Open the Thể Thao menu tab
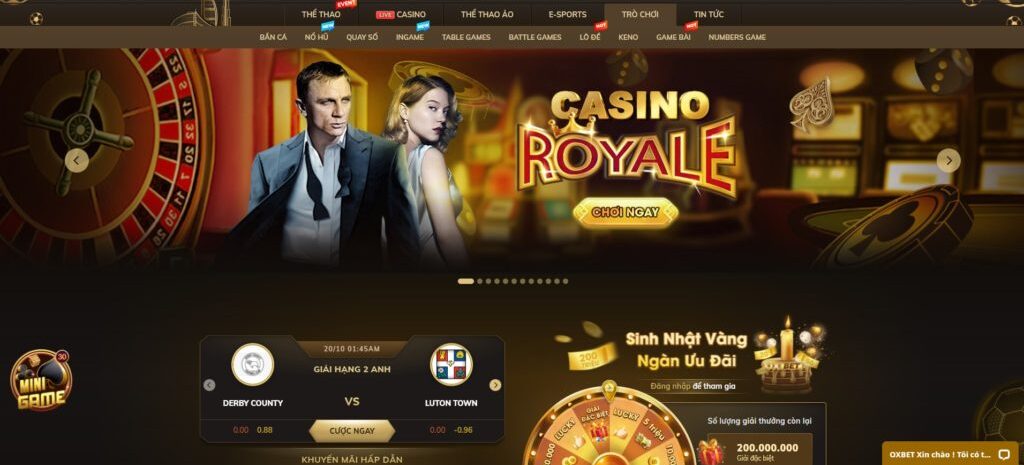 (321, 14)
